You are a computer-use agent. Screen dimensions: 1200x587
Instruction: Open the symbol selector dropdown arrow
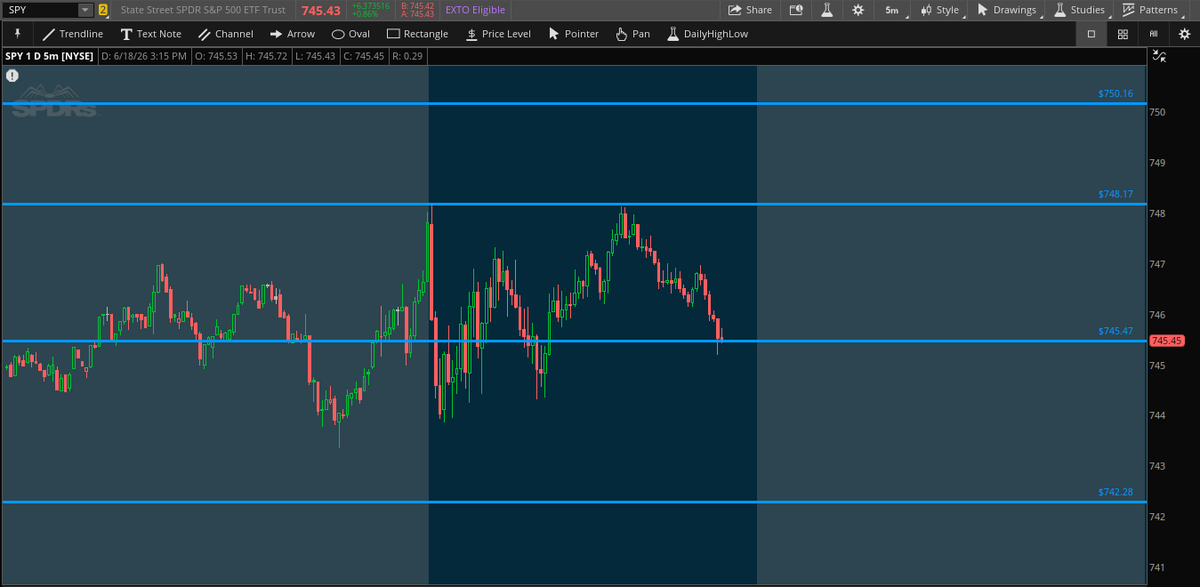[85, 10]
